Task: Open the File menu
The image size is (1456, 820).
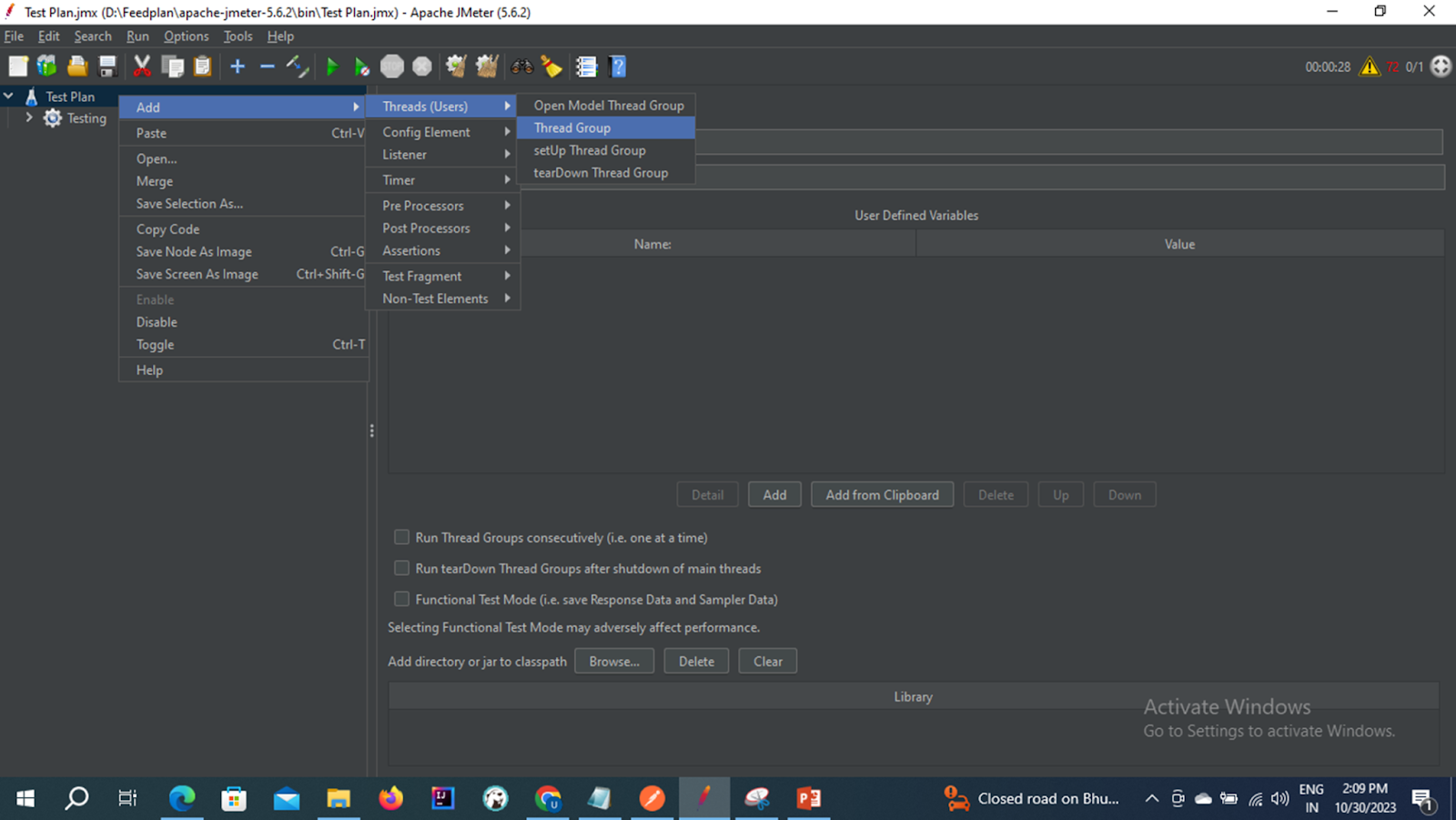Action: click(x=14, y=36)
